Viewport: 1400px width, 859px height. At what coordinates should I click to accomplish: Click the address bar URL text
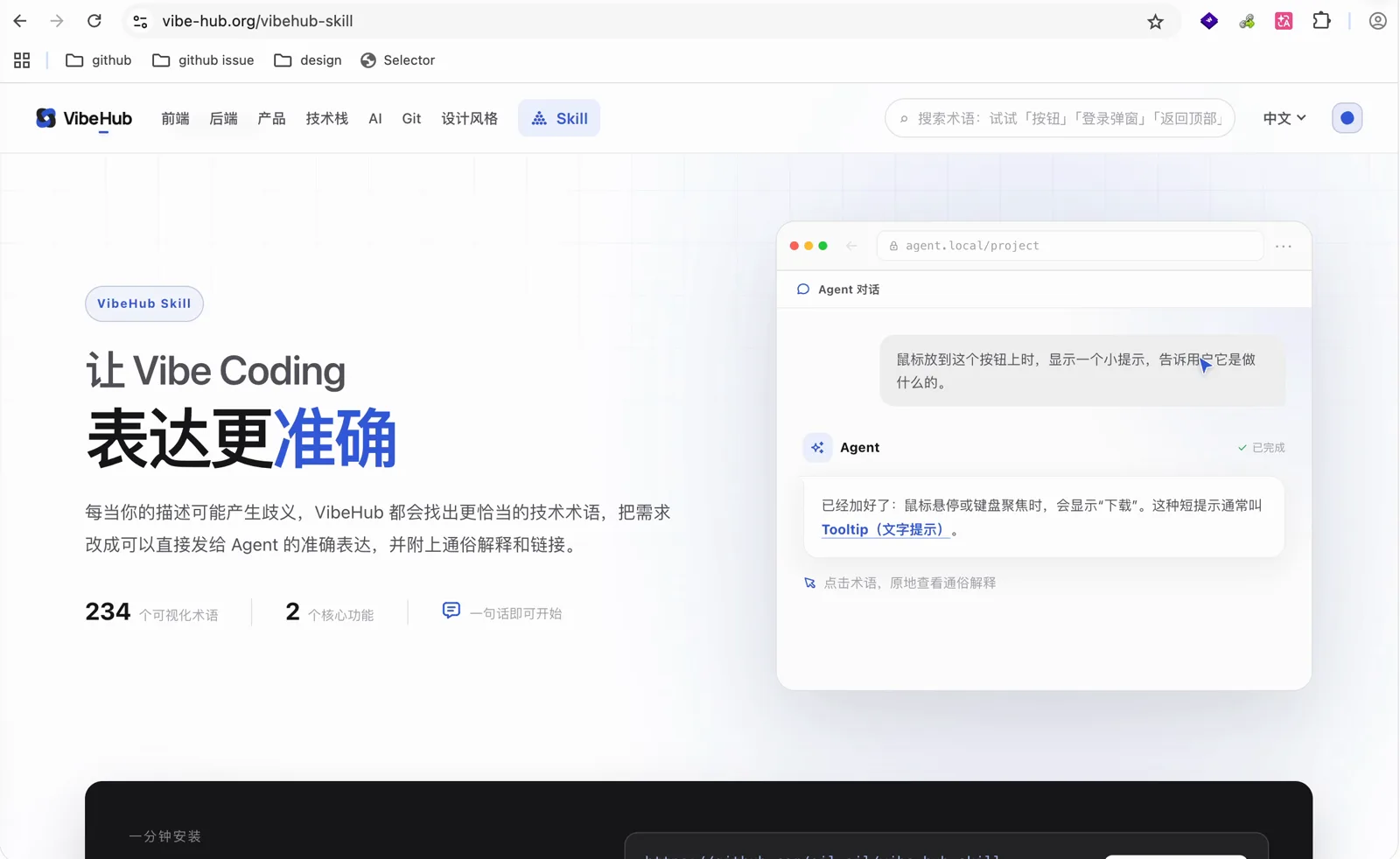(x=257, y=21)
